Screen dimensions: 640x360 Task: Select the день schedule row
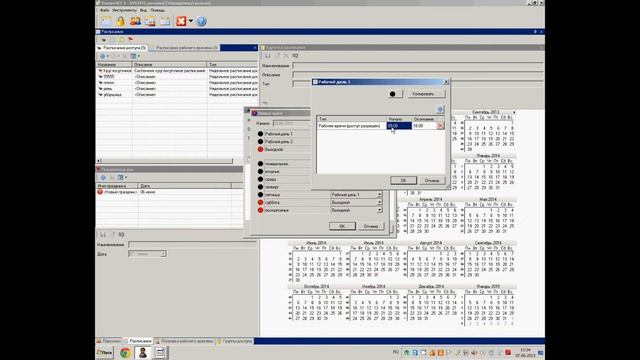(177, 89)
